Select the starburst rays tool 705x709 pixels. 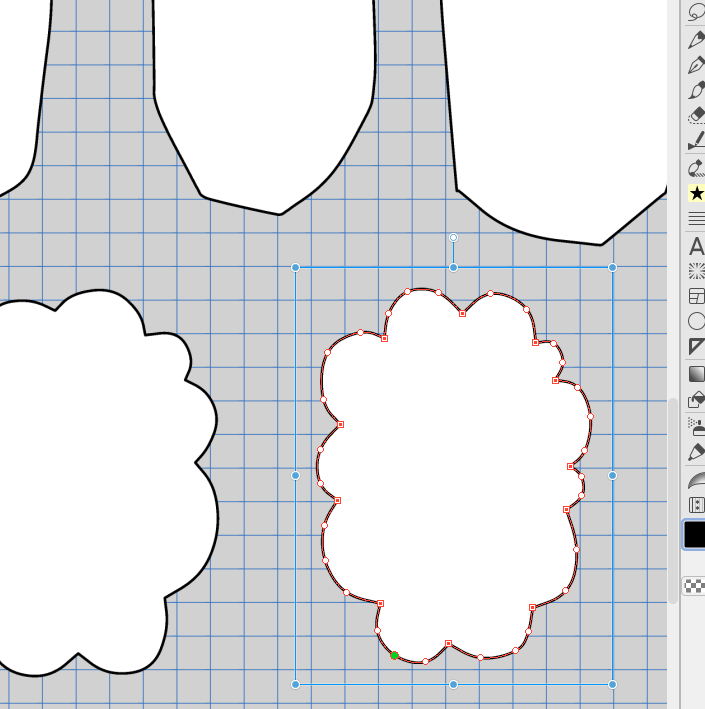tap(696, 271)
